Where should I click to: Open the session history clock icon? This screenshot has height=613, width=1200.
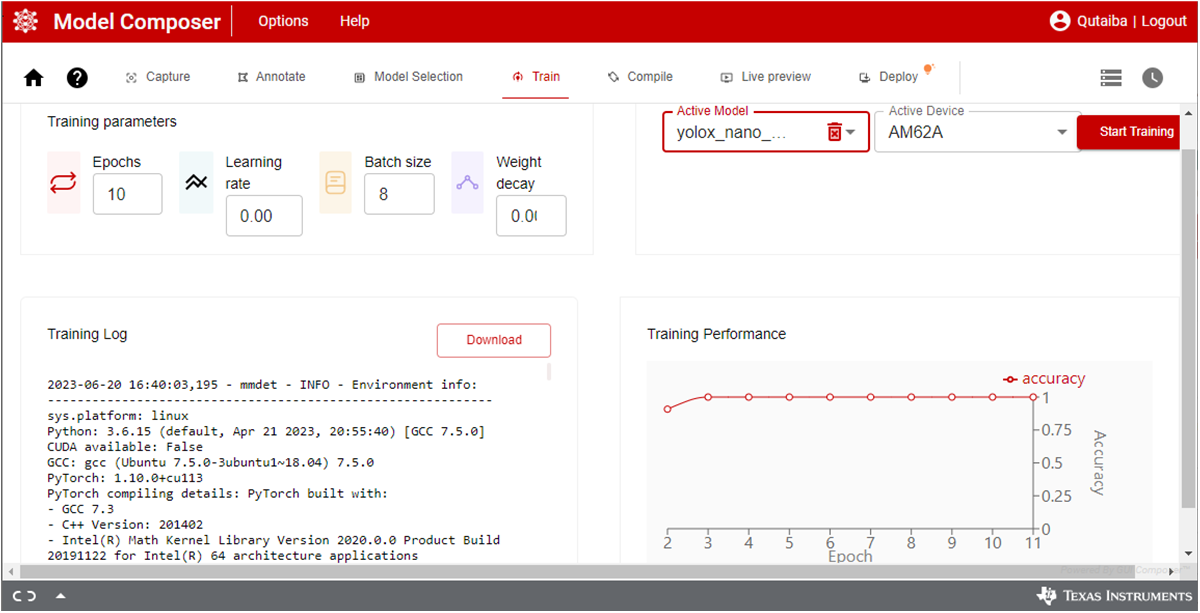click(x=1152, y=77)
